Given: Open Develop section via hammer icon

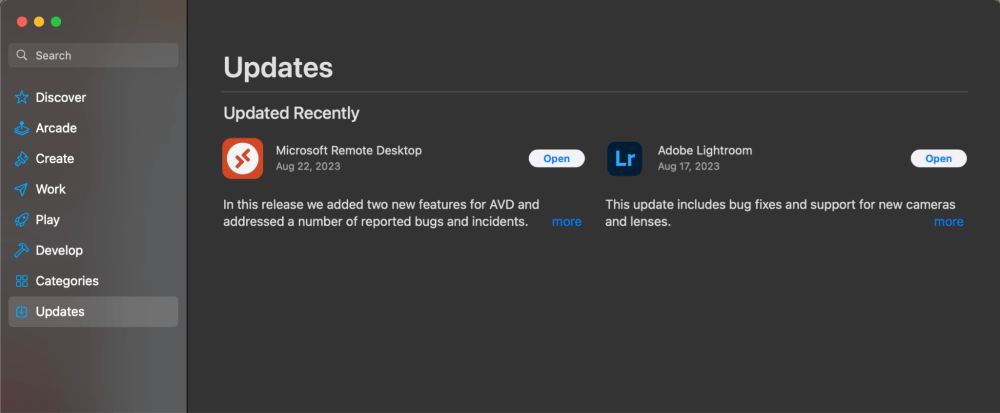Looking at the screenshot, I should click(x=21, y=251).
